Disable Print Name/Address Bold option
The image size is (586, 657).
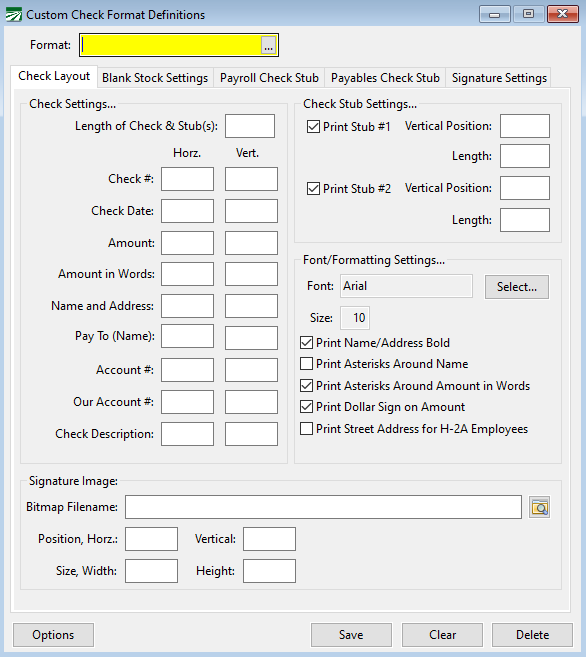coord(306,343)
